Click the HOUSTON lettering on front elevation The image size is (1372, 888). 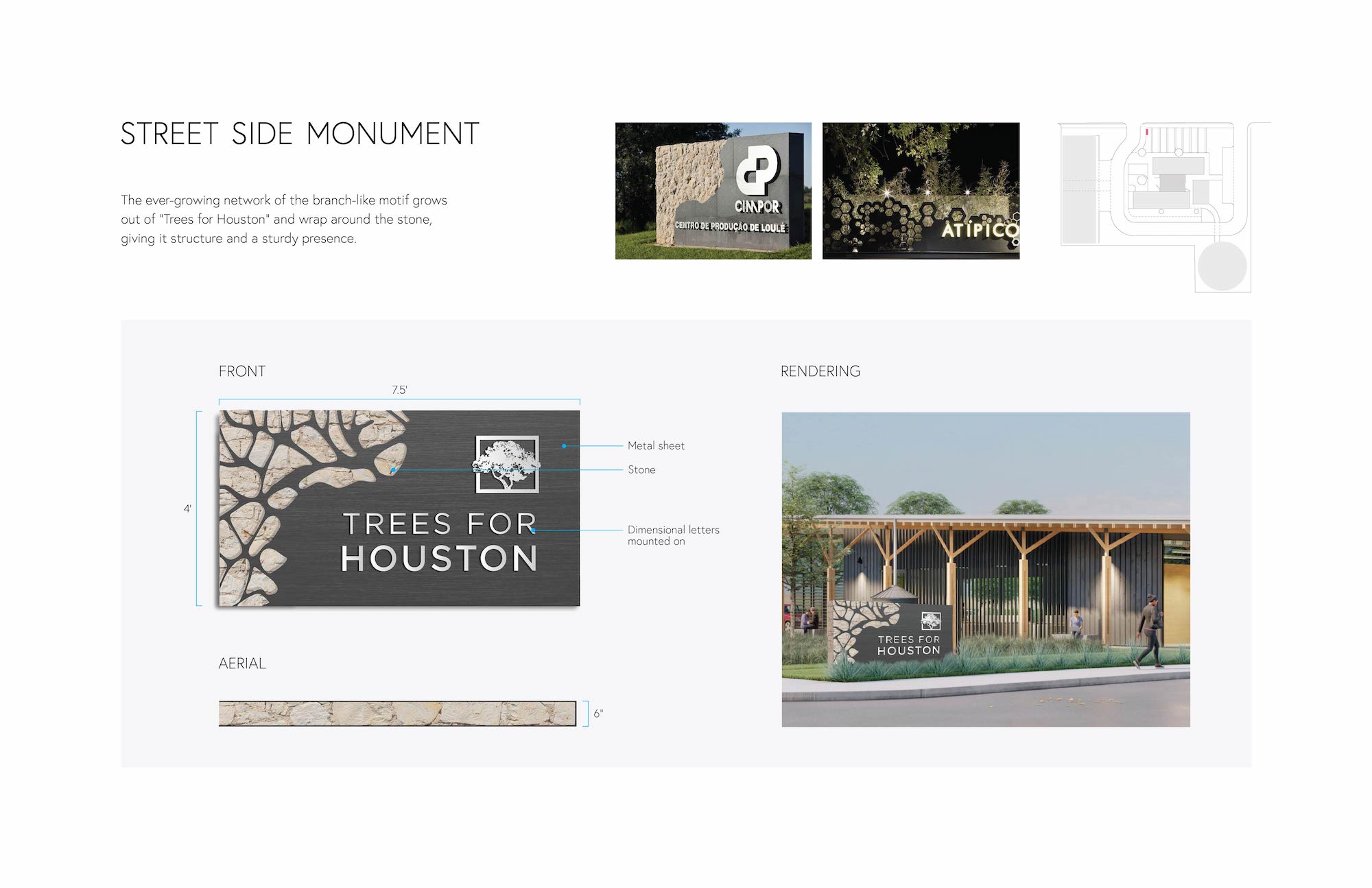coord(439,558)
